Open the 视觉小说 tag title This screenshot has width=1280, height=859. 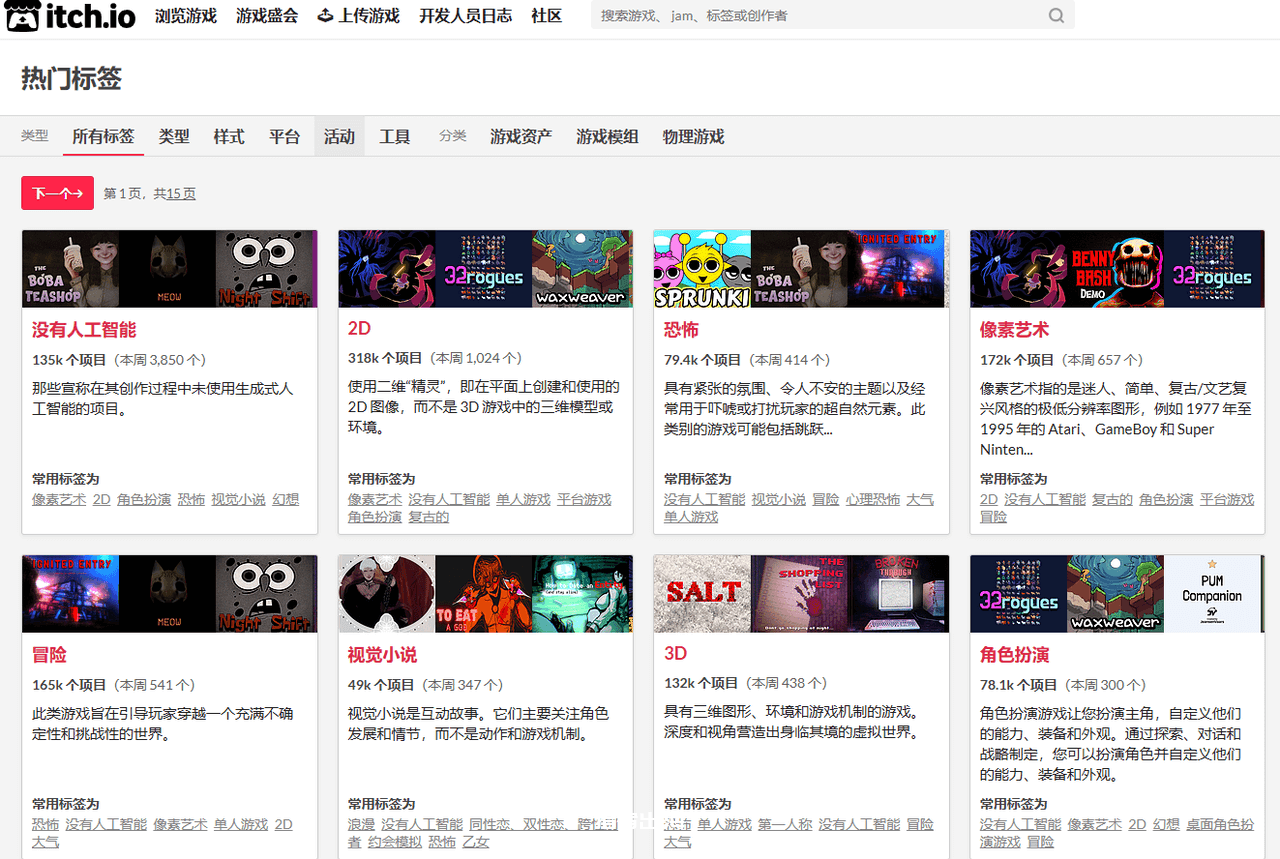coord(382,655)
